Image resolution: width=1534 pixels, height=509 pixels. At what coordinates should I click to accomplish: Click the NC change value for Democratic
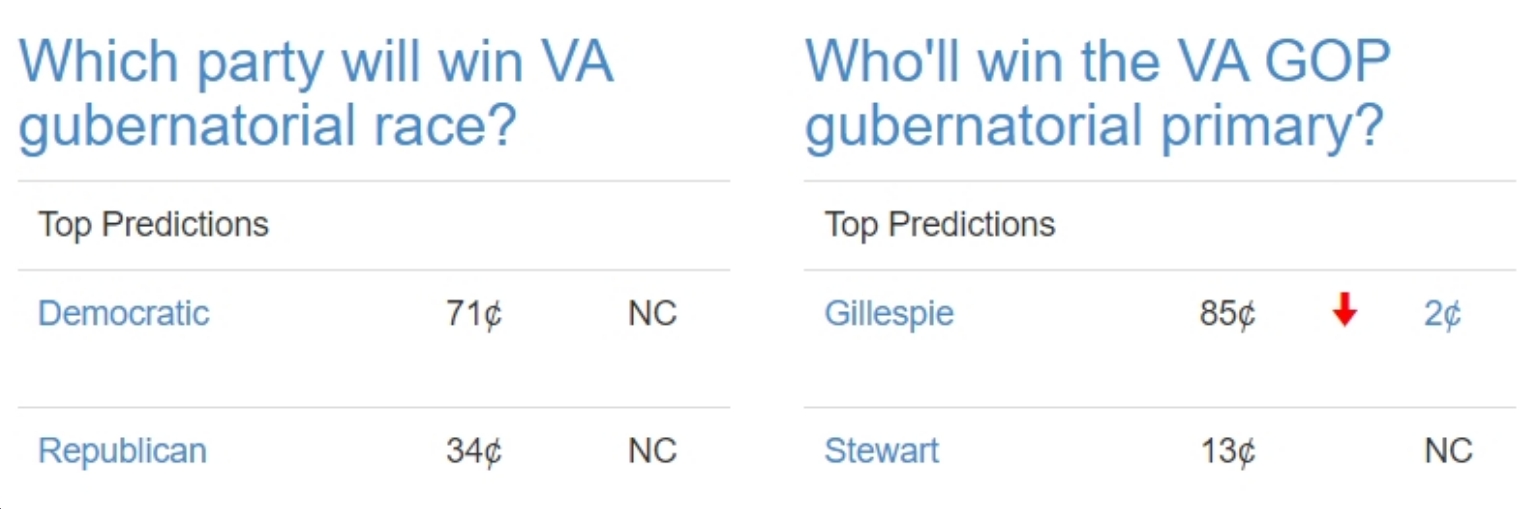[x=652, y=314]
